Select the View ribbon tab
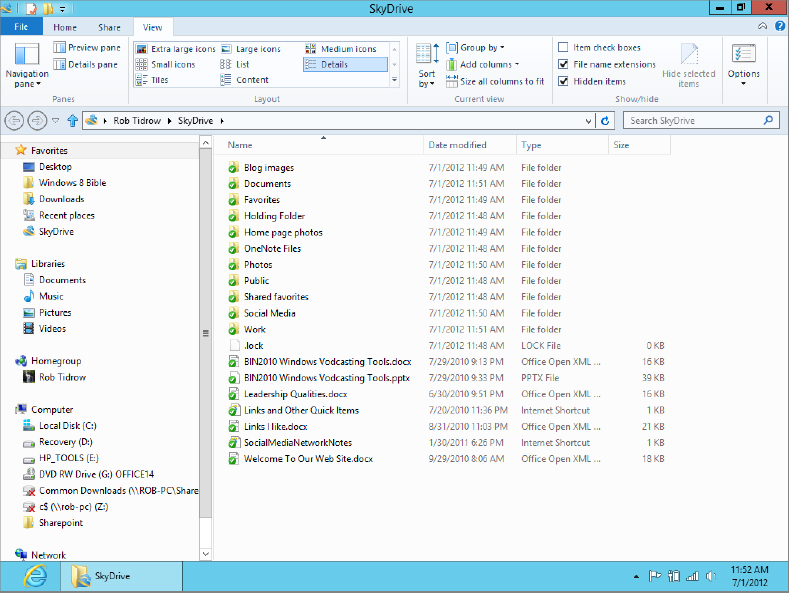This screenshot has width=789, height=593. click(152, 27)
